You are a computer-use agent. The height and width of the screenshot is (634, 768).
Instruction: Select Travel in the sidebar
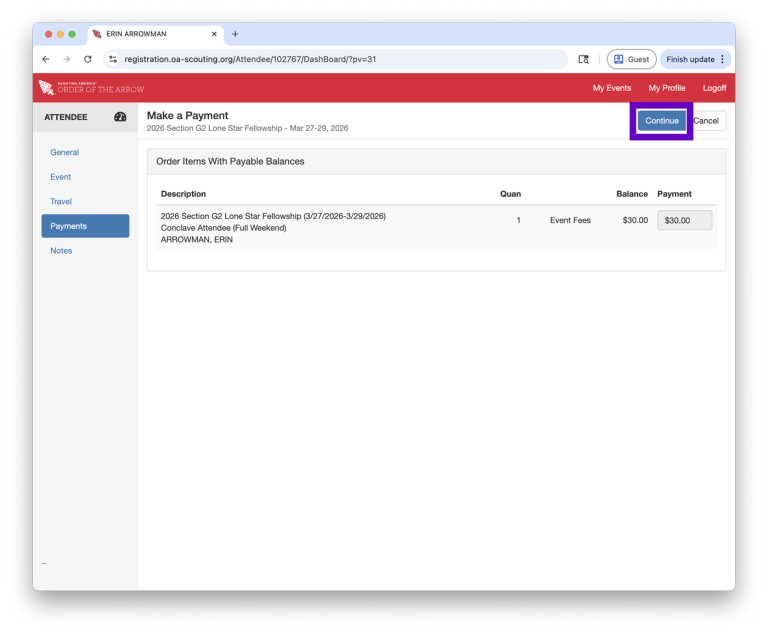pos(61,202)
